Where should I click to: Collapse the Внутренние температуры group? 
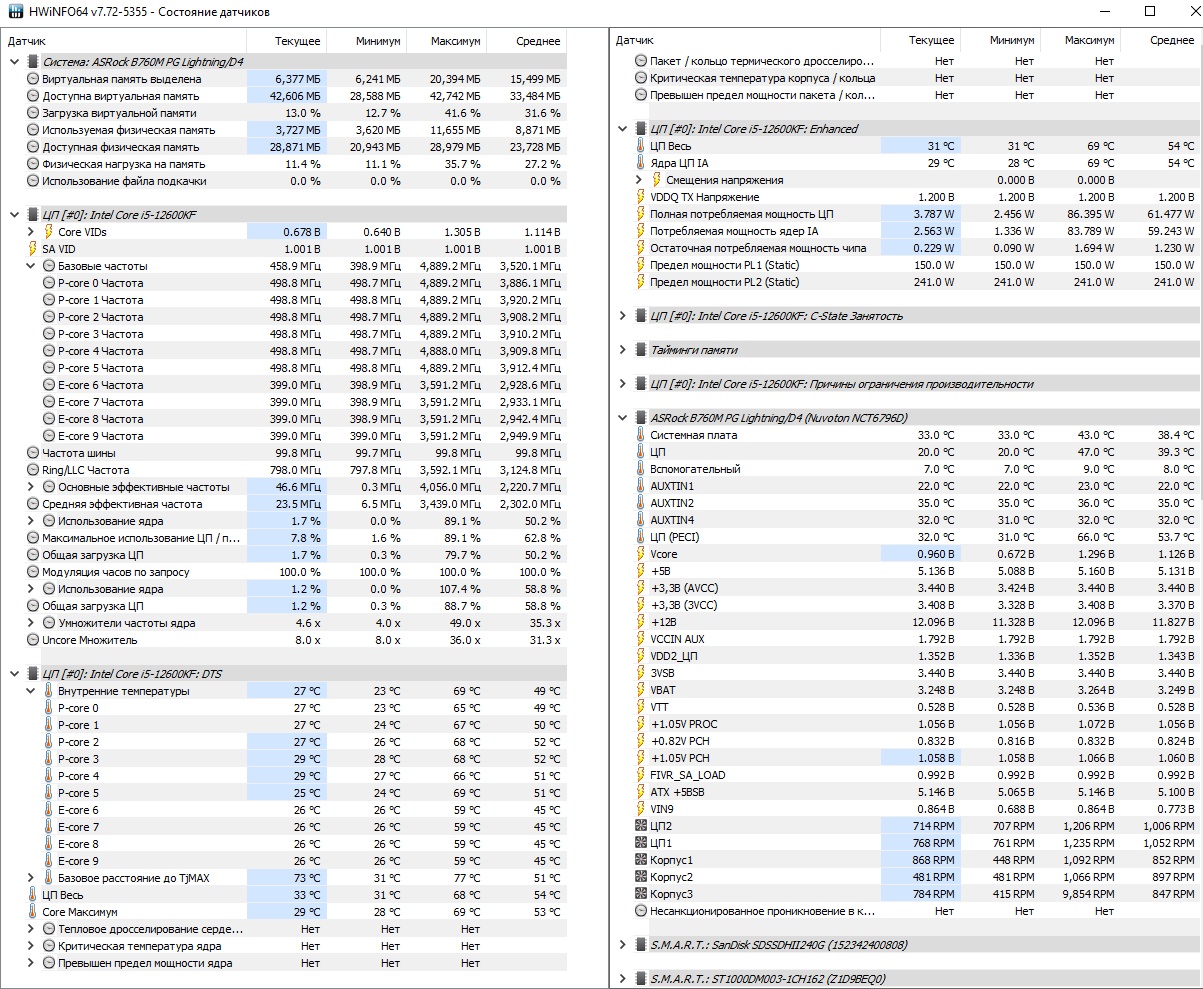coord(30,691)
